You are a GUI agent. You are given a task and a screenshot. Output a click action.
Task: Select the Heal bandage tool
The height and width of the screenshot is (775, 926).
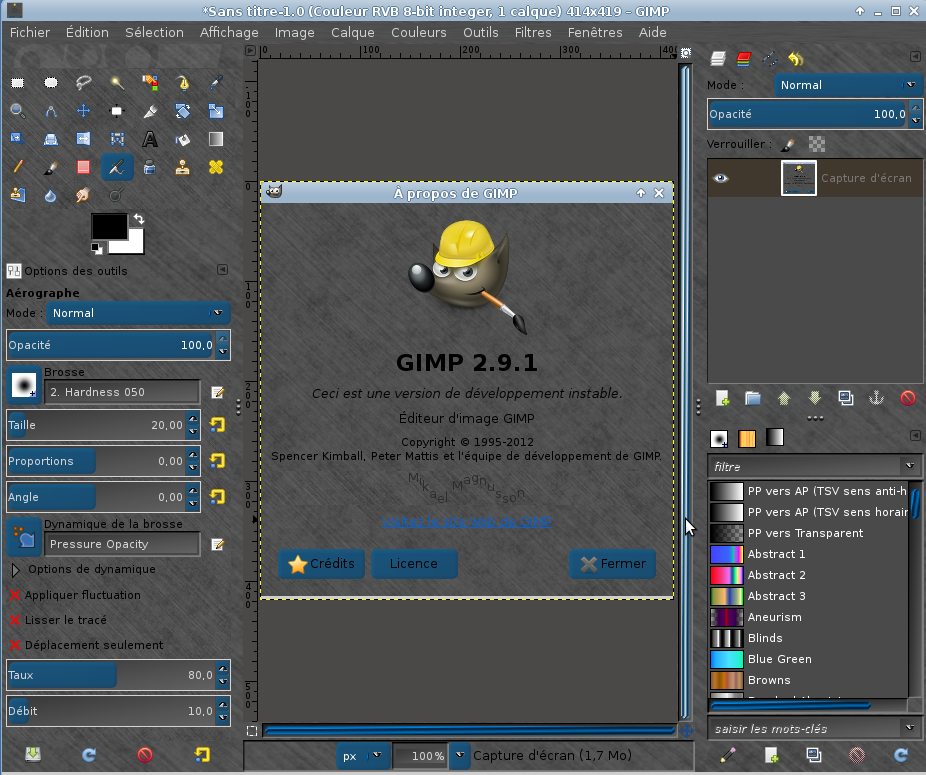(x=216, y=167)
